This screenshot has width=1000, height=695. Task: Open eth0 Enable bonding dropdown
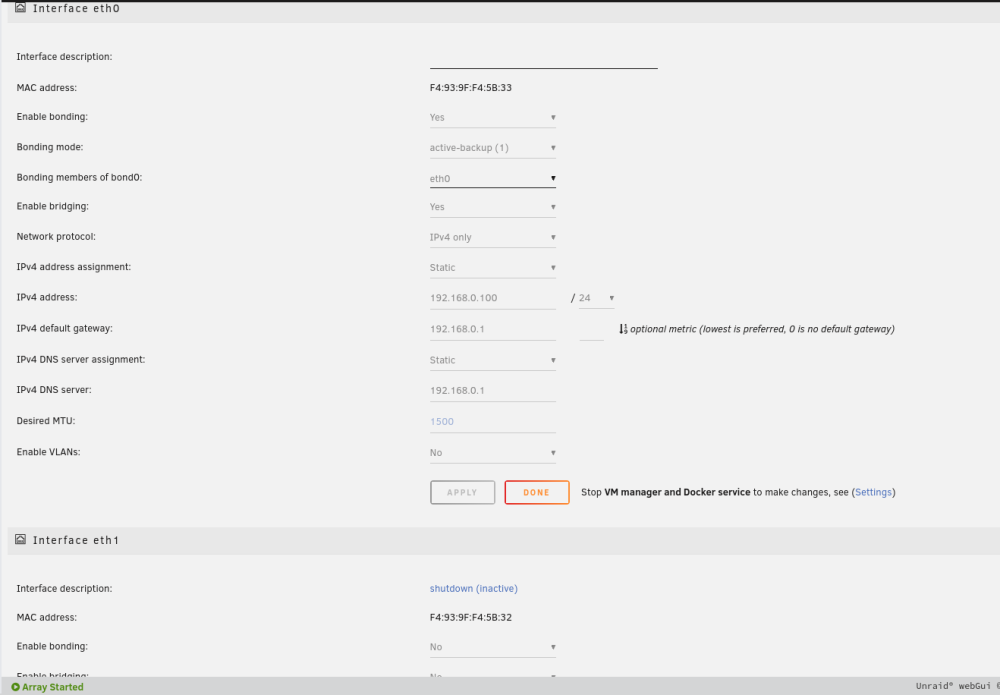(x=492, y=117)
